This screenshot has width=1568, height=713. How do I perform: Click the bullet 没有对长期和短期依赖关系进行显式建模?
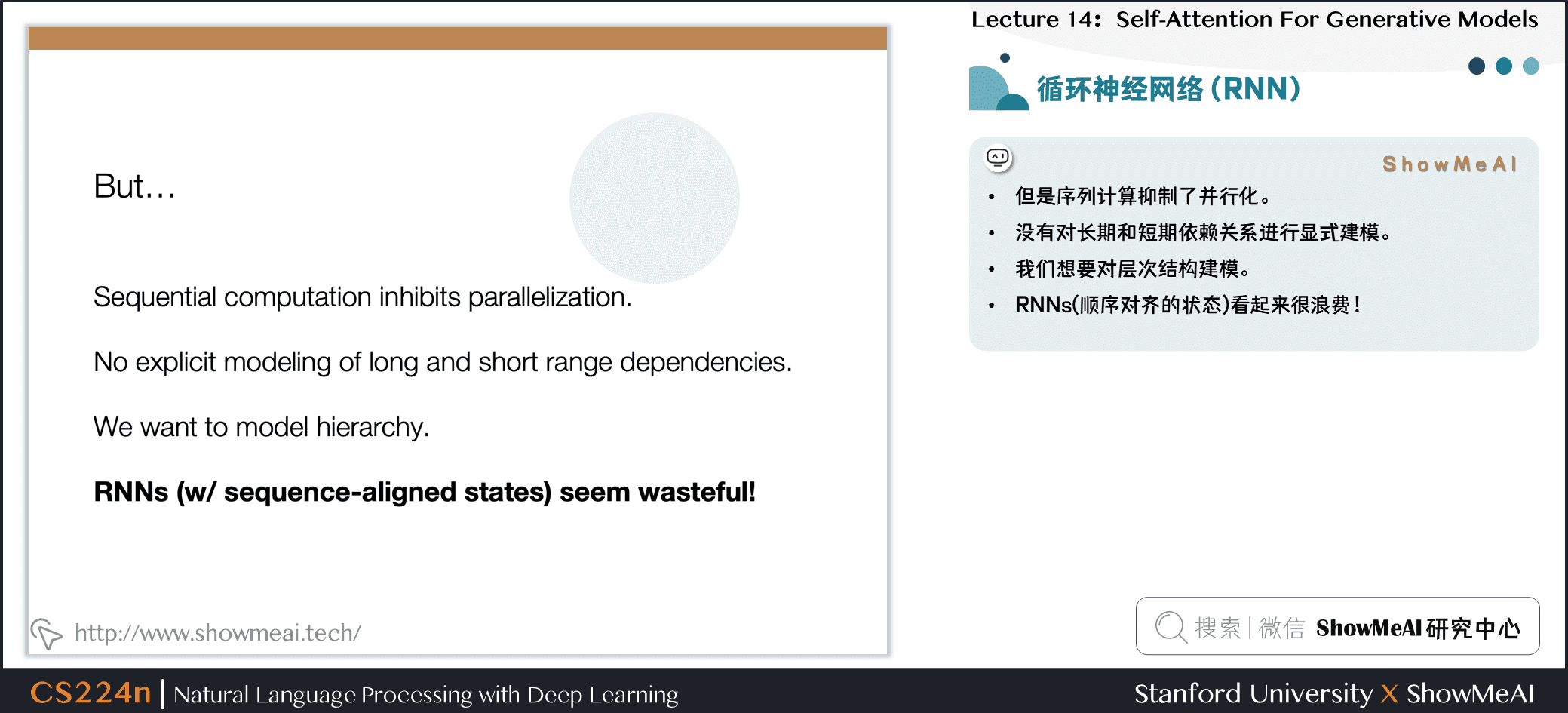[1204, 232]
